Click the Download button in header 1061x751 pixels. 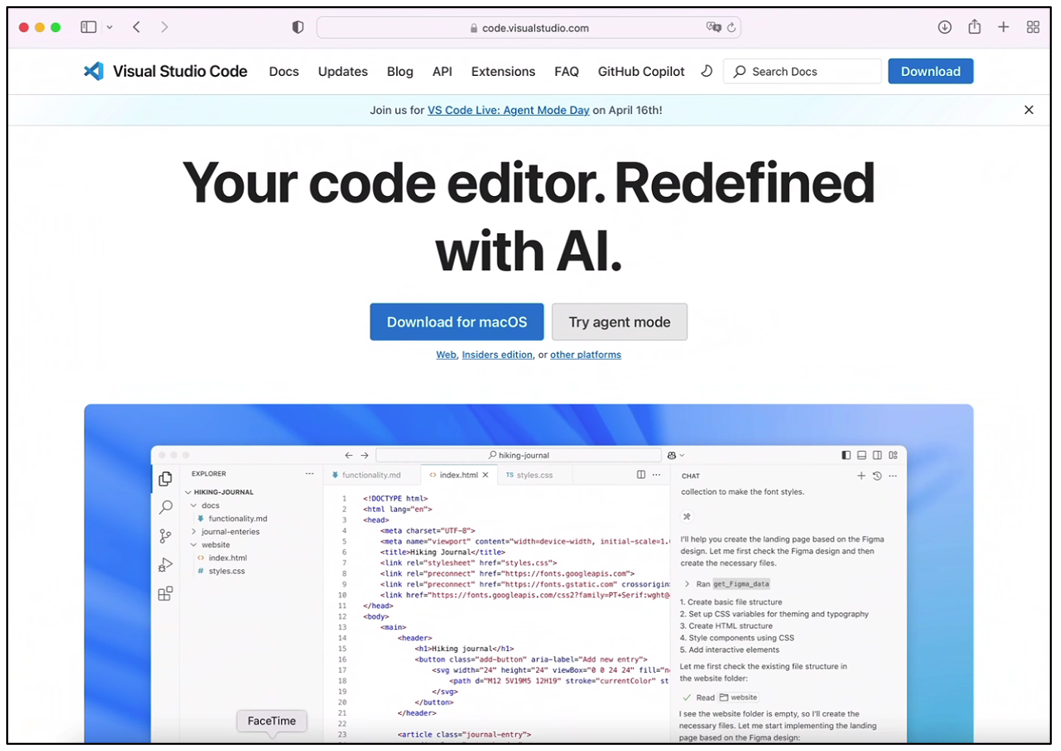click(x=930, y=71)
